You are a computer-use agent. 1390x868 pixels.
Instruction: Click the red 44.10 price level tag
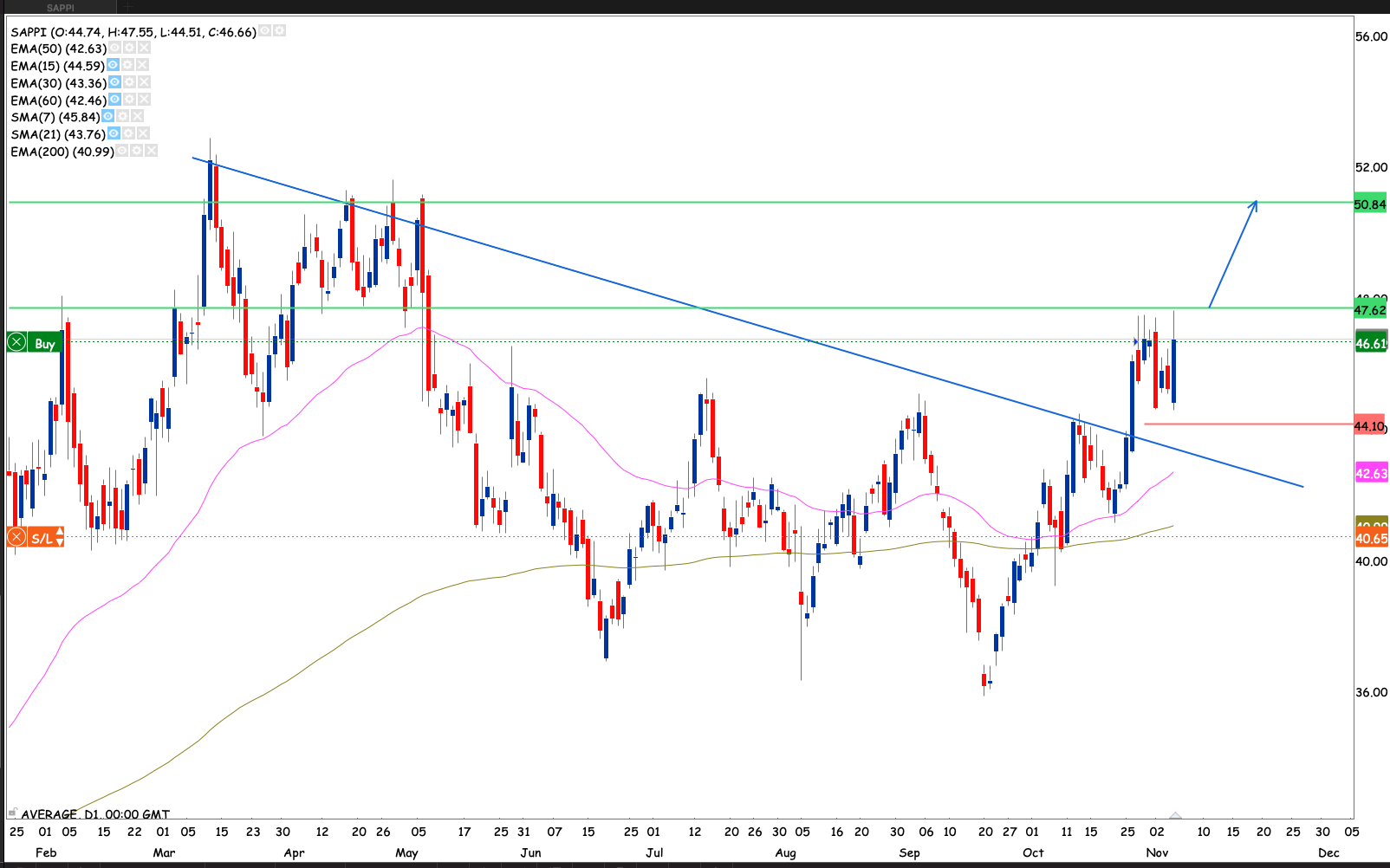(x=1369, y=425)
